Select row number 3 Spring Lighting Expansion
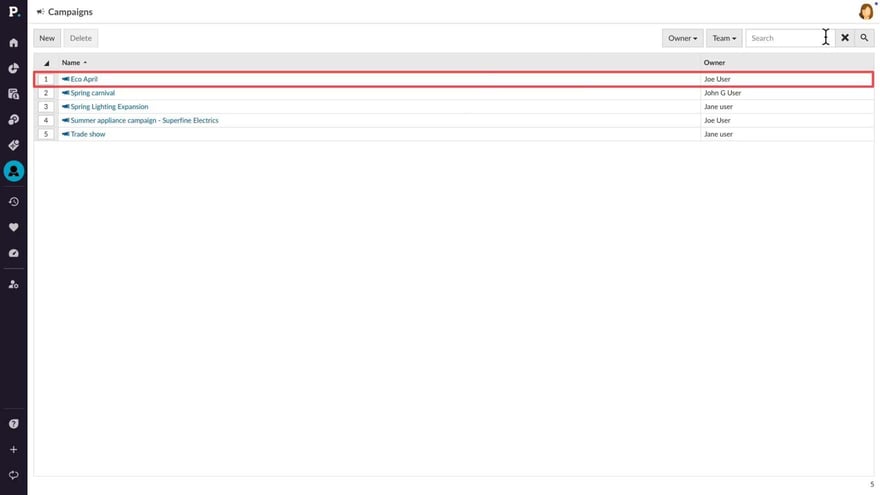880x495 pixels. 46,107
